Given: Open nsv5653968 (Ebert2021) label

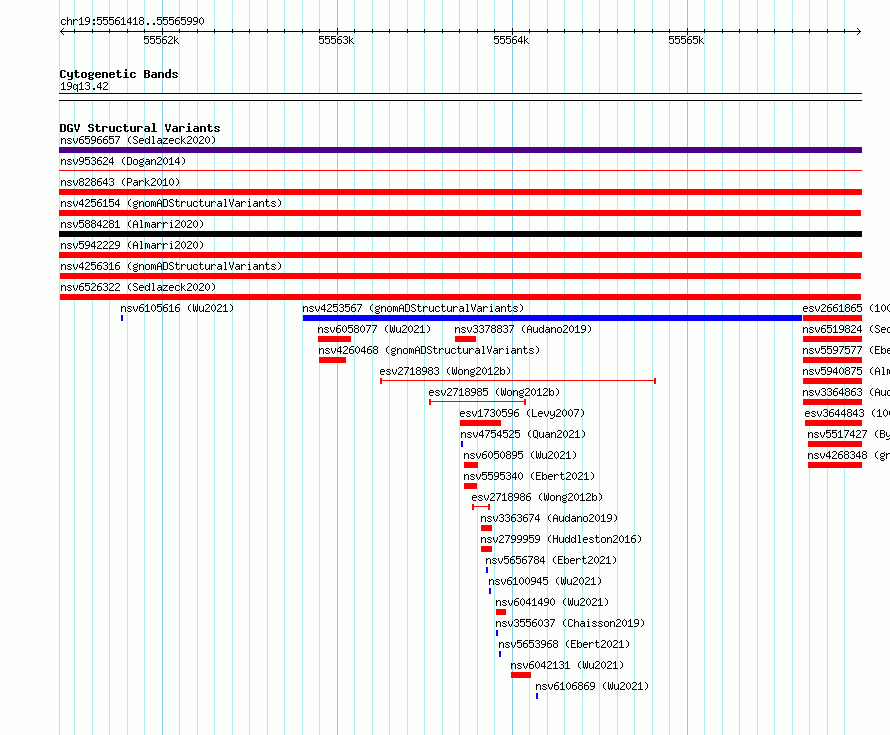Looking at the screenshot, I should point(564,644).
